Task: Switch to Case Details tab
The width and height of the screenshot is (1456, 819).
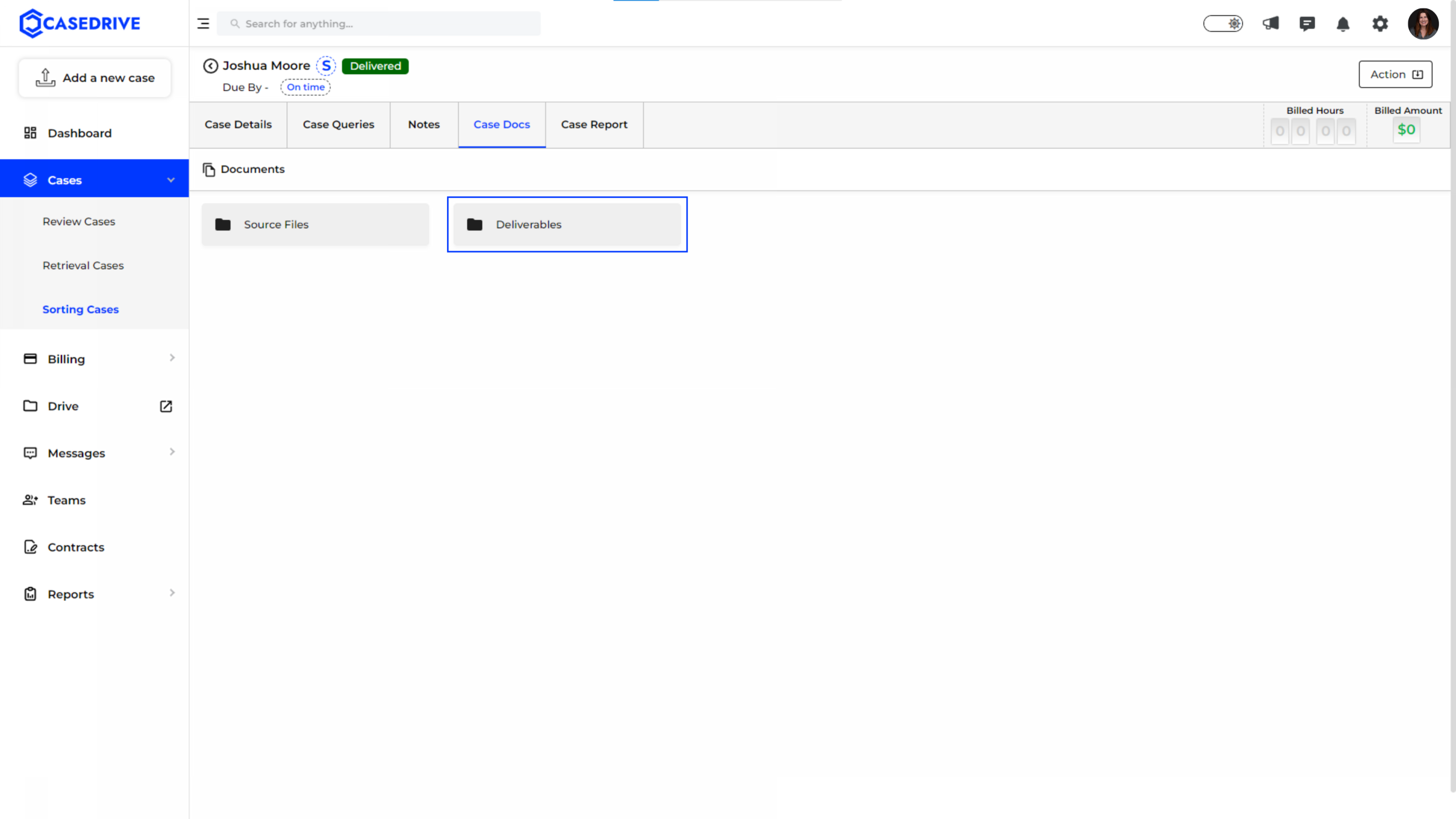Action: click(238, 124)
